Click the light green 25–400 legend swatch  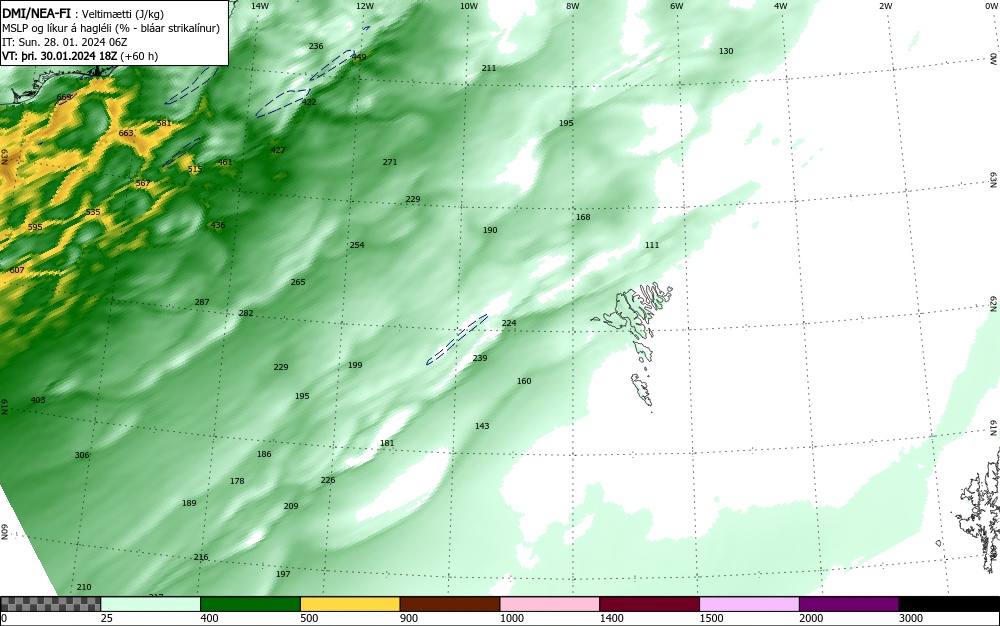(x=151, y=604)
